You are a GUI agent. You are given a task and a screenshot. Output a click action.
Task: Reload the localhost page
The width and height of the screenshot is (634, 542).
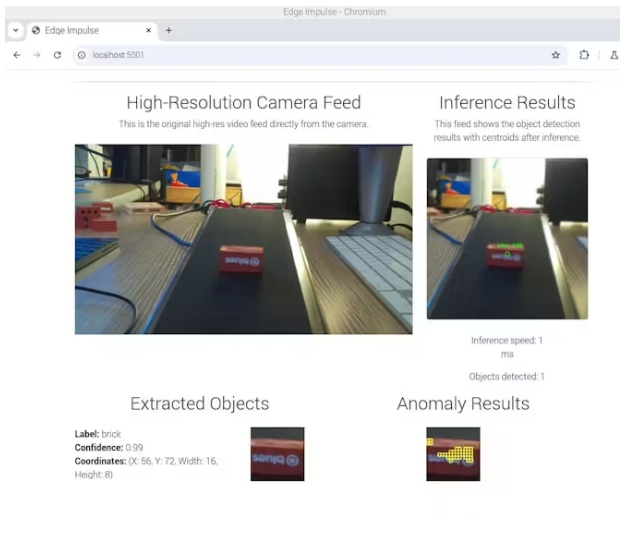click(58, 55)
